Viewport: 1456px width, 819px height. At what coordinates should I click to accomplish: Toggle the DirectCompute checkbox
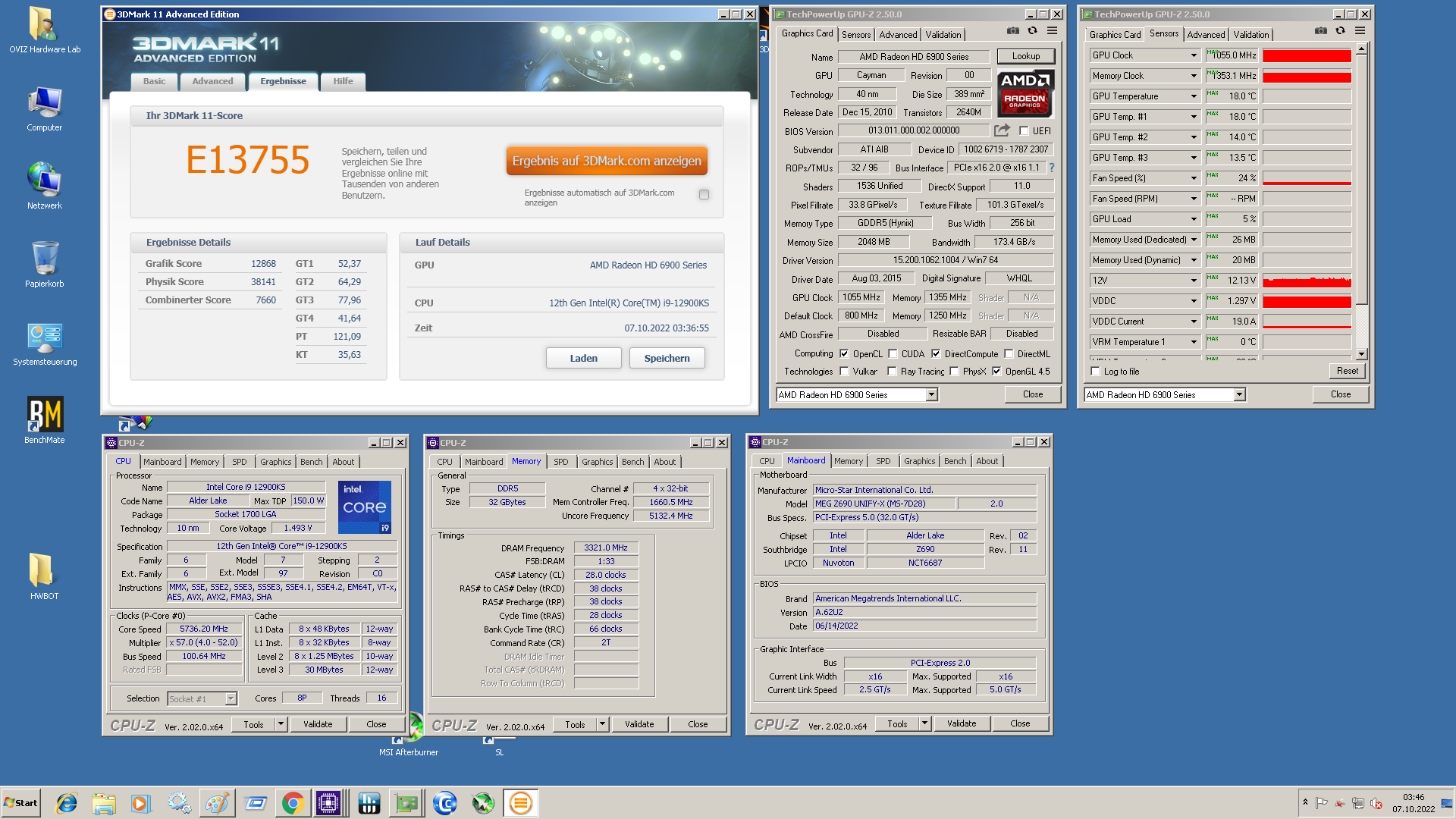pyautogui.click(x=936, y=353)
